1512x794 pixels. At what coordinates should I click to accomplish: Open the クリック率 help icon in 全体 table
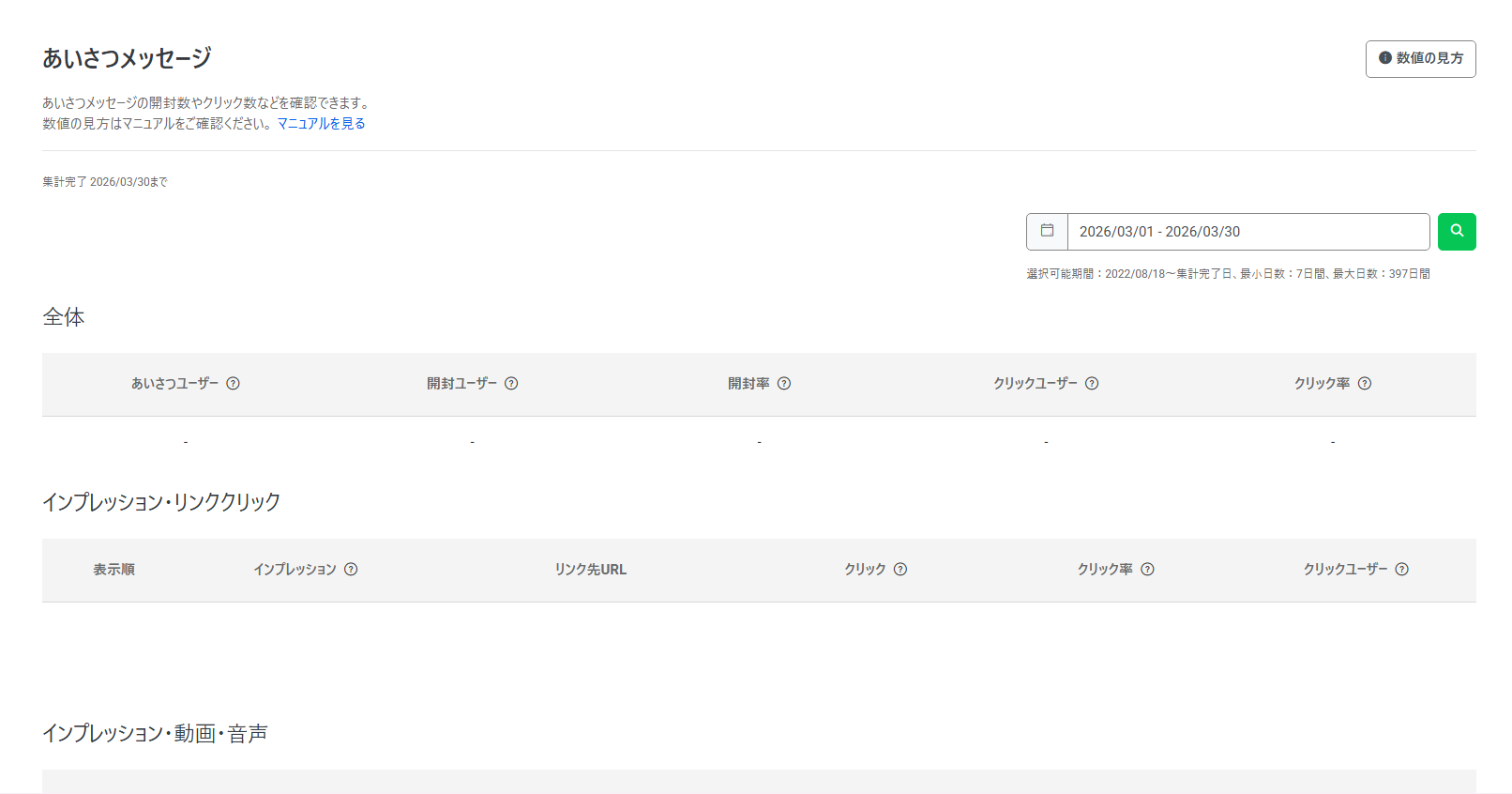[x=1365, y=383]
